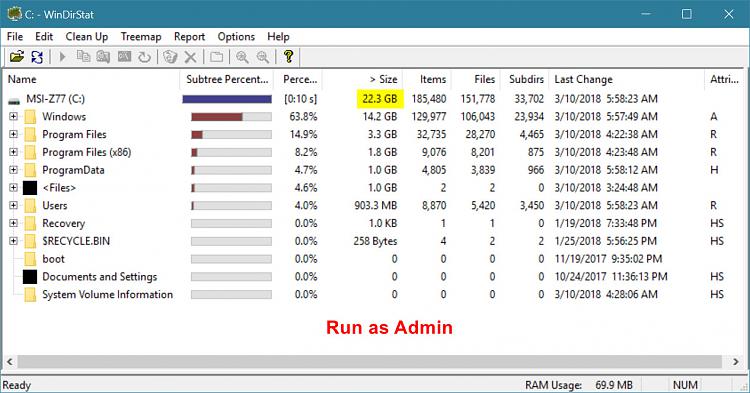Viewport: 750px width, 393px height.
Task: Click the Zoom In magnifier icon
Action: 242,57
